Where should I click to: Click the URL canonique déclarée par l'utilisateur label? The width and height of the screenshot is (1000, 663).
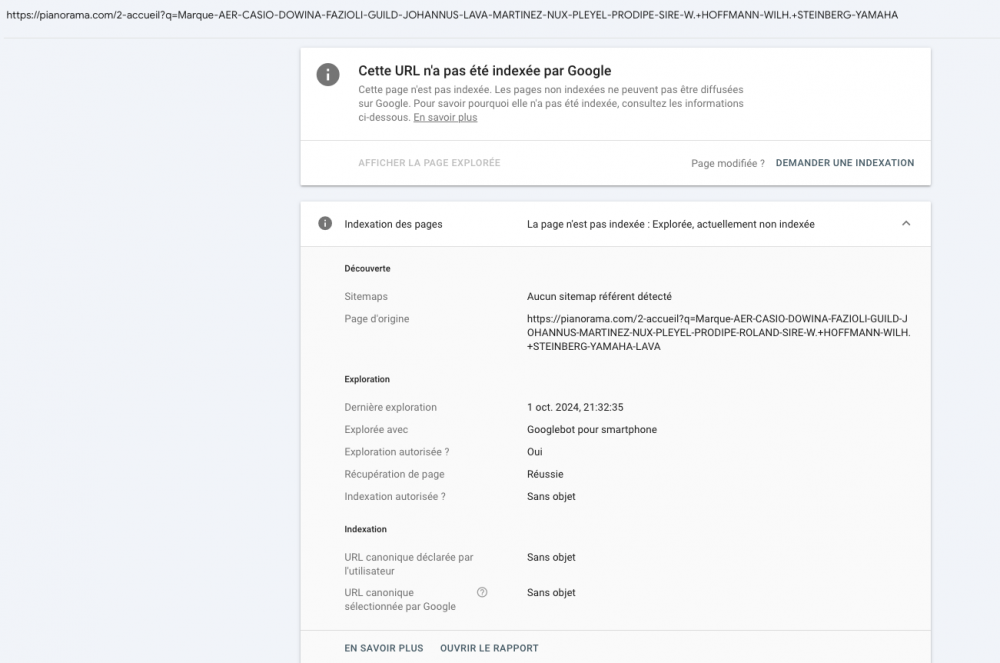point(409,564)
